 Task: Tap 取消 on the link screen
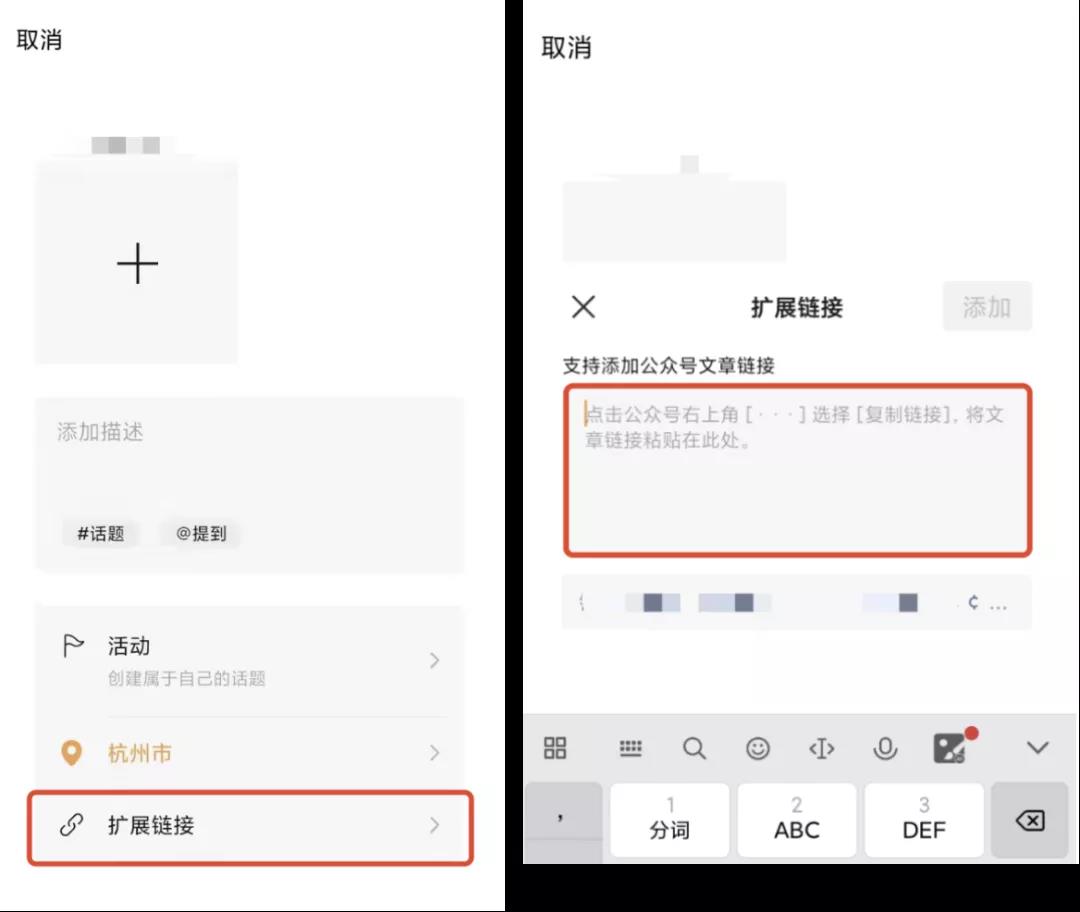566,47
